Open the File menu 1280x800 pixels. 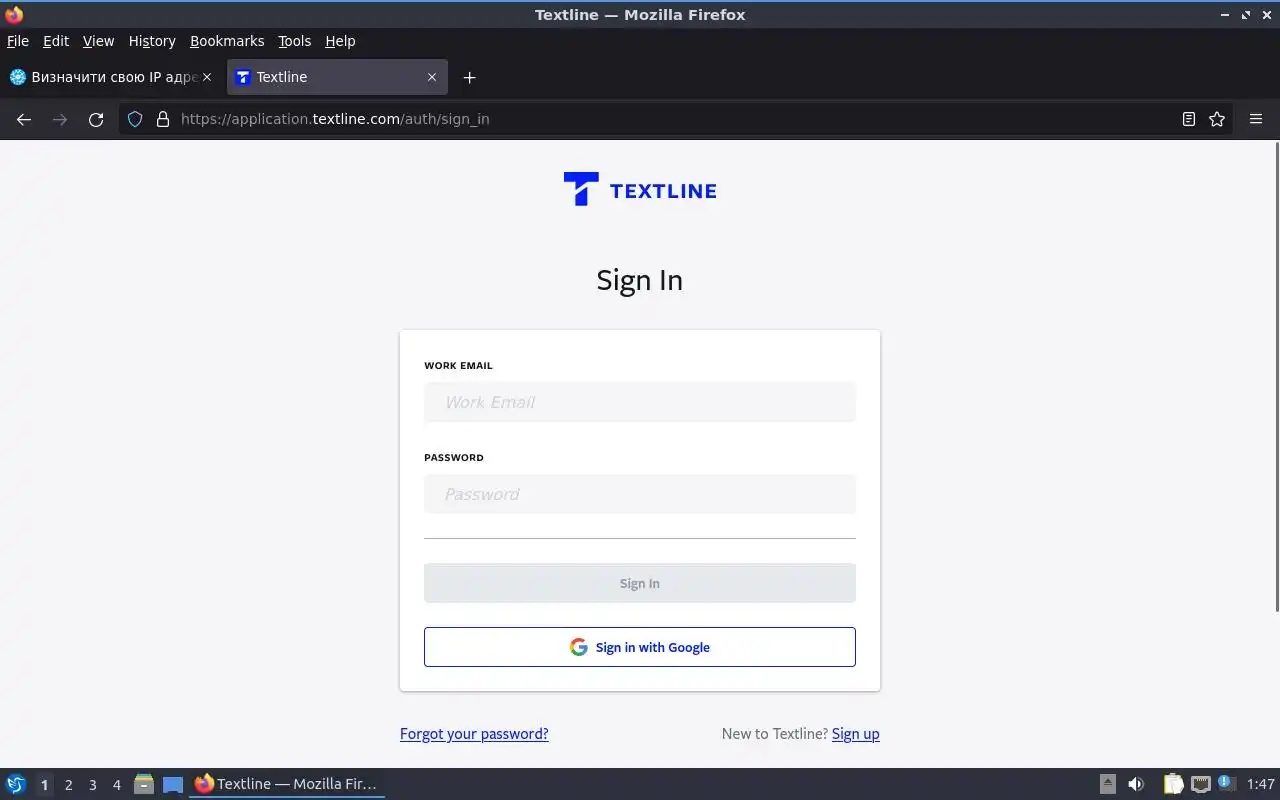[18, 41]
